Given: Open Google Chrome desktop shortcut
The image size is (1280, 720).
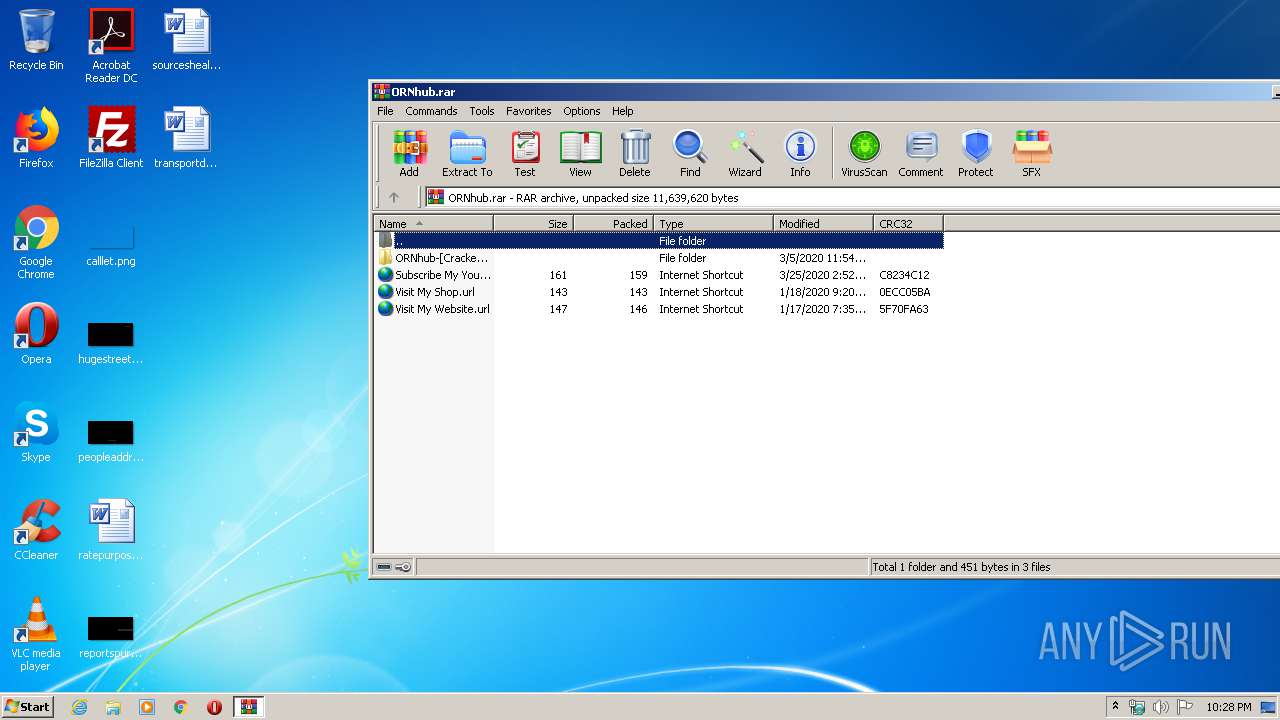Looking at the screenshot, I should pos(36,243).
